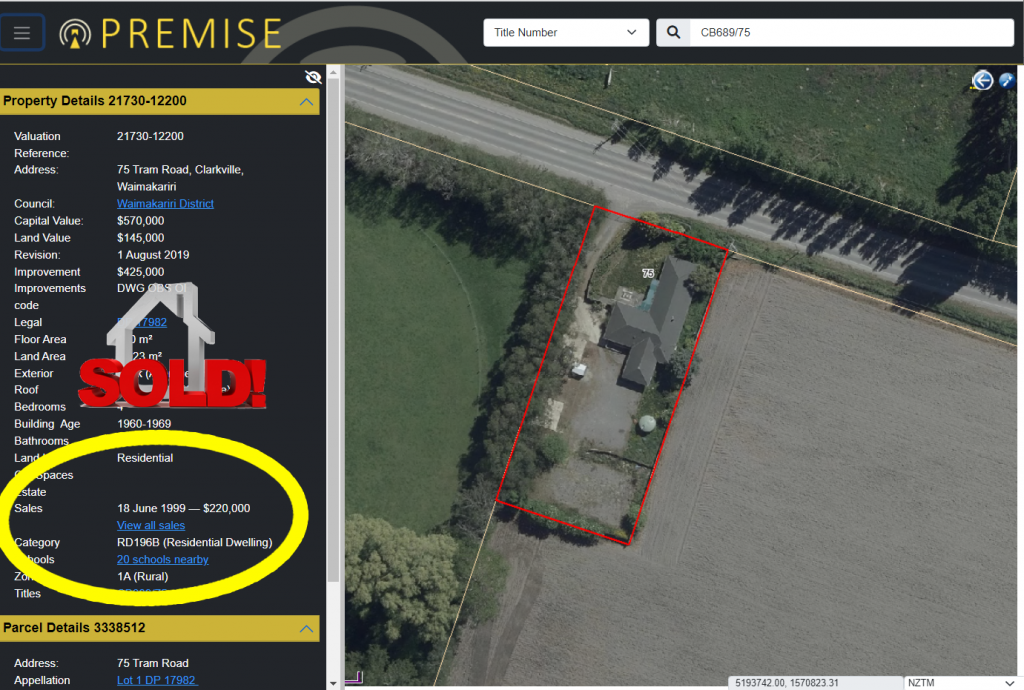Click the number 75 property label on map

[x=648, y=274]
